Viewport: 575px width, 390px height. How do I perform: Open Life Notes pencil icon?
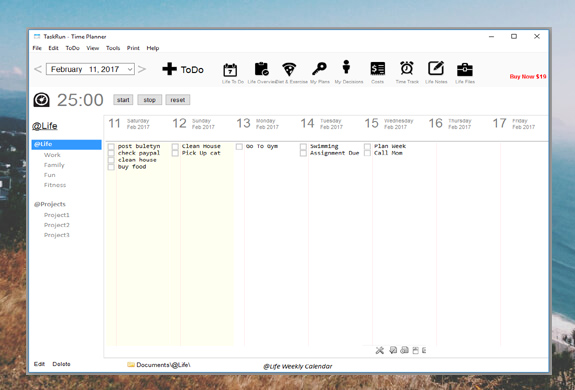click(436, 68)
